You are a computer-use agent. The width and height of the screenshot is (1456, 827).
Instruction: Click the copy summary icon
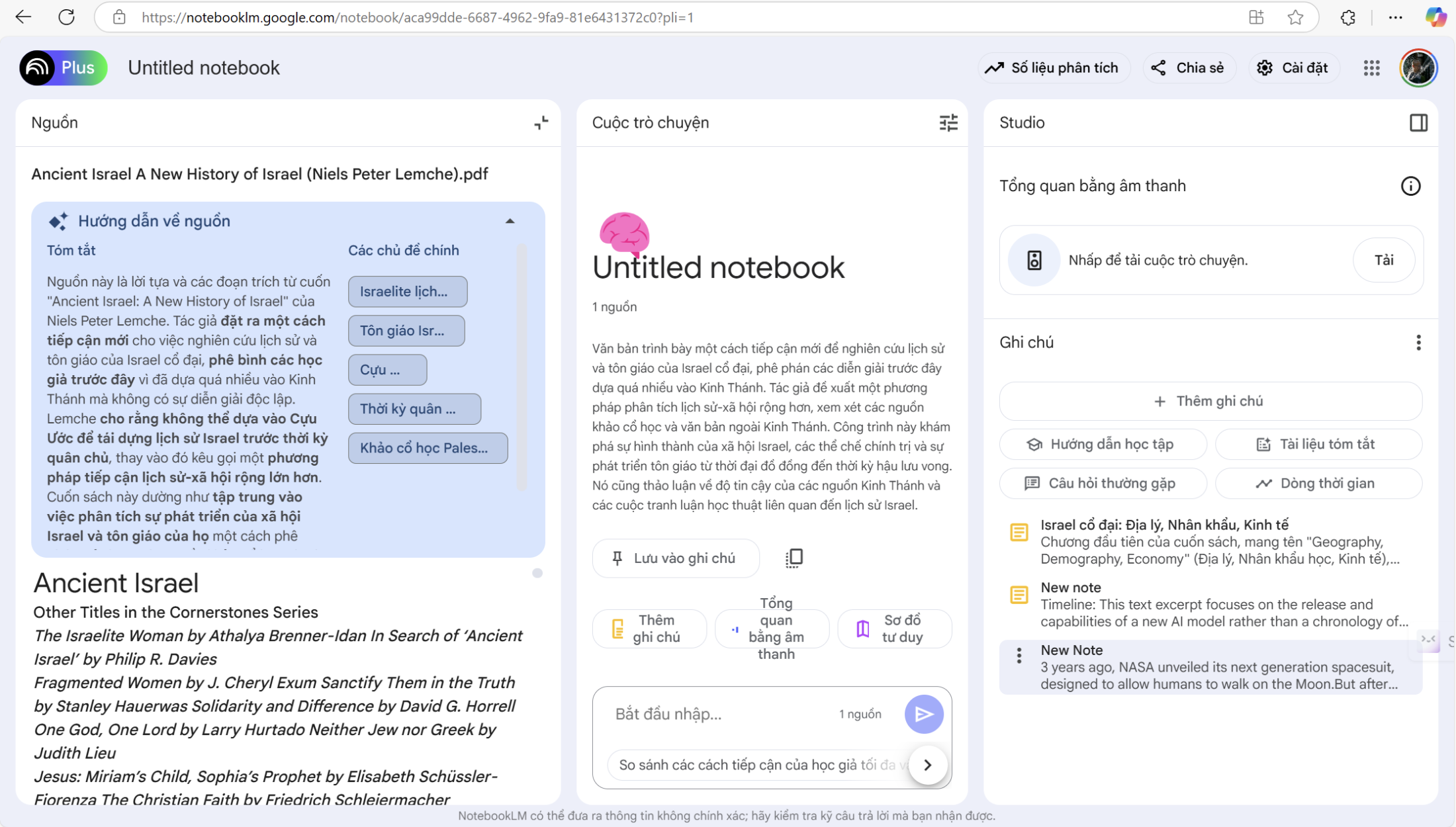click(794, 558)
